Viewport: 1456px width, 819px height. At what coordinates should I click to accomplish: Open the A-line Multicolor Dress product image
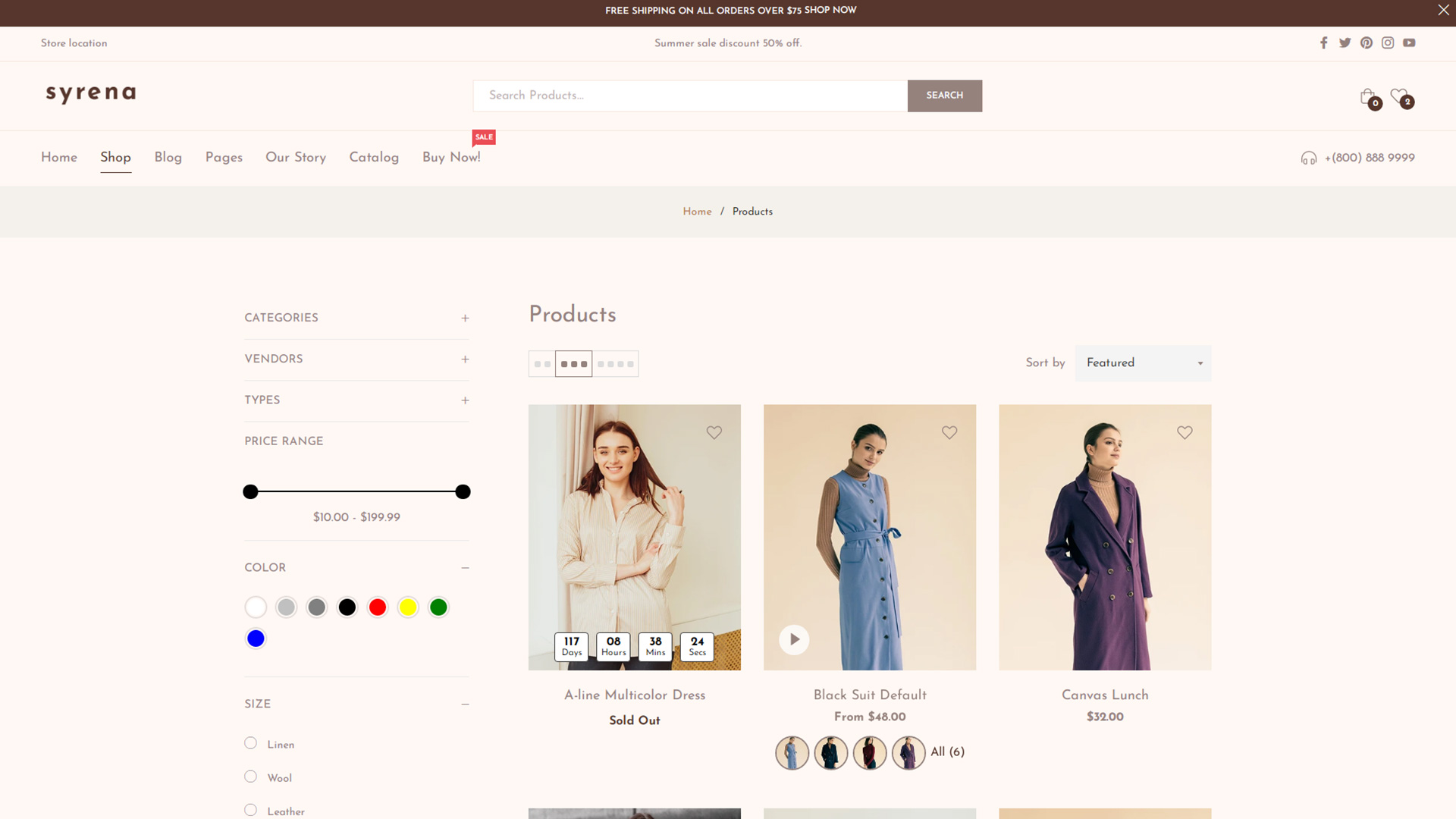635,537
